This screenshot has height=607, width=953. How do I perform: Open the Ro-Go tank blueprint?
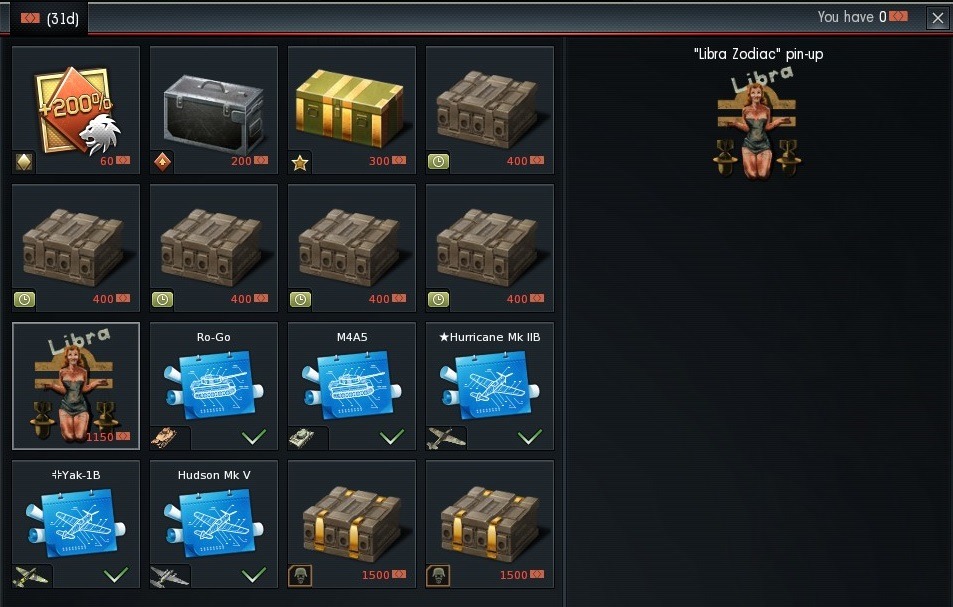coord(214,386)
